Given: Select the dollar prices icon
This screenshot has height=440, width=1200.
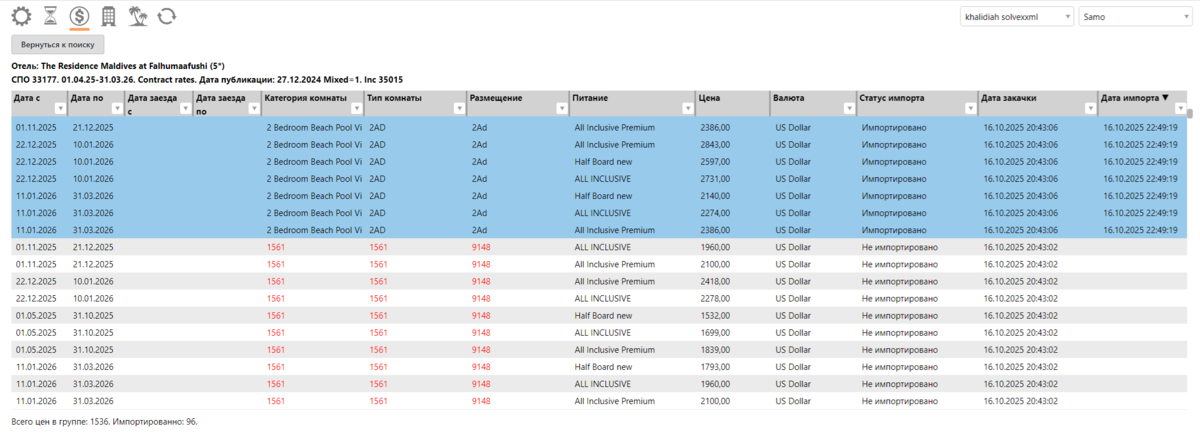Looking at the screenshot, I should [x=79, y=16].
